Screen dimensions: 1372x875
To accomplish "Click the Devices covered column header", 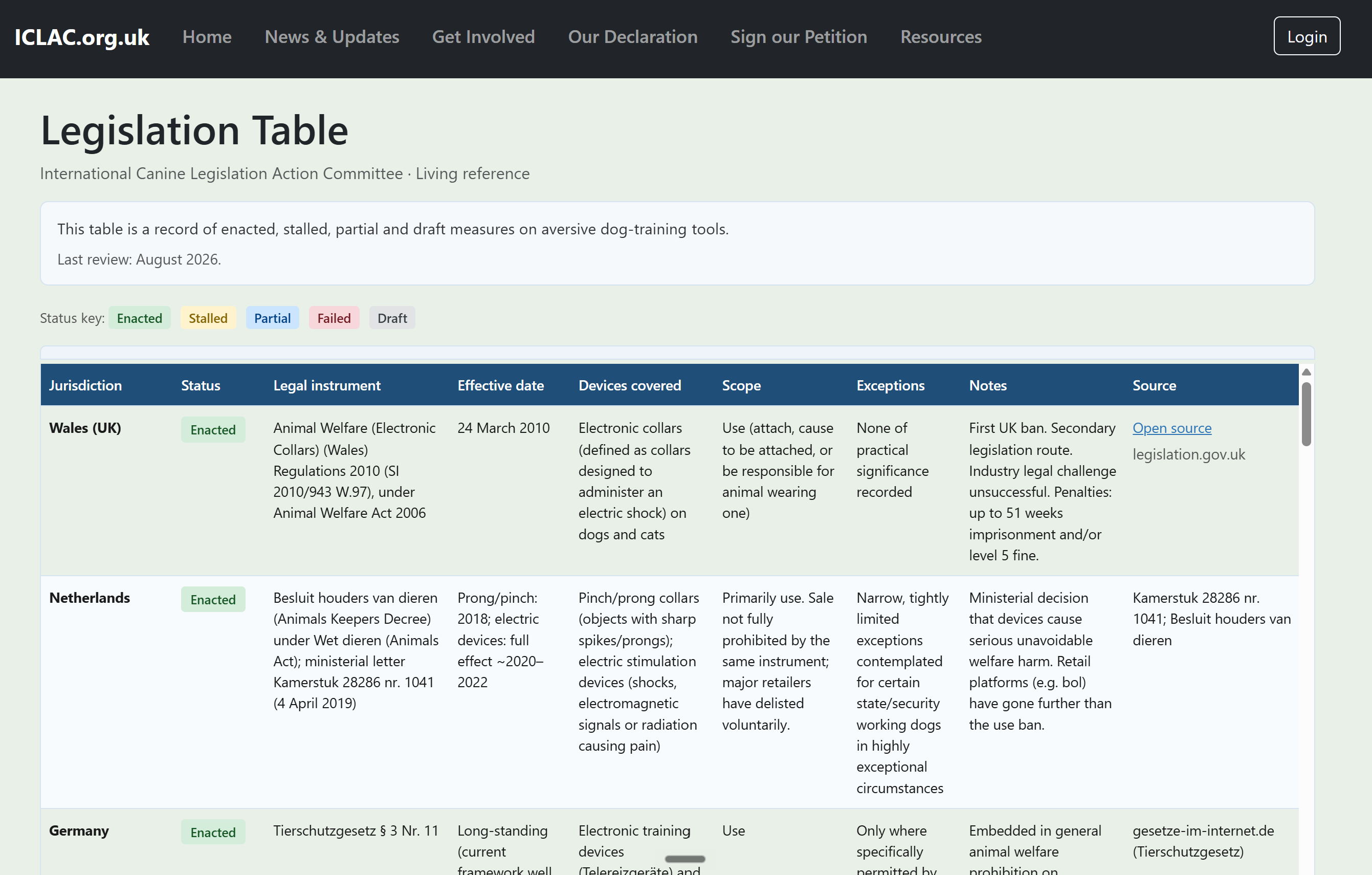I will tap(630, 385).
